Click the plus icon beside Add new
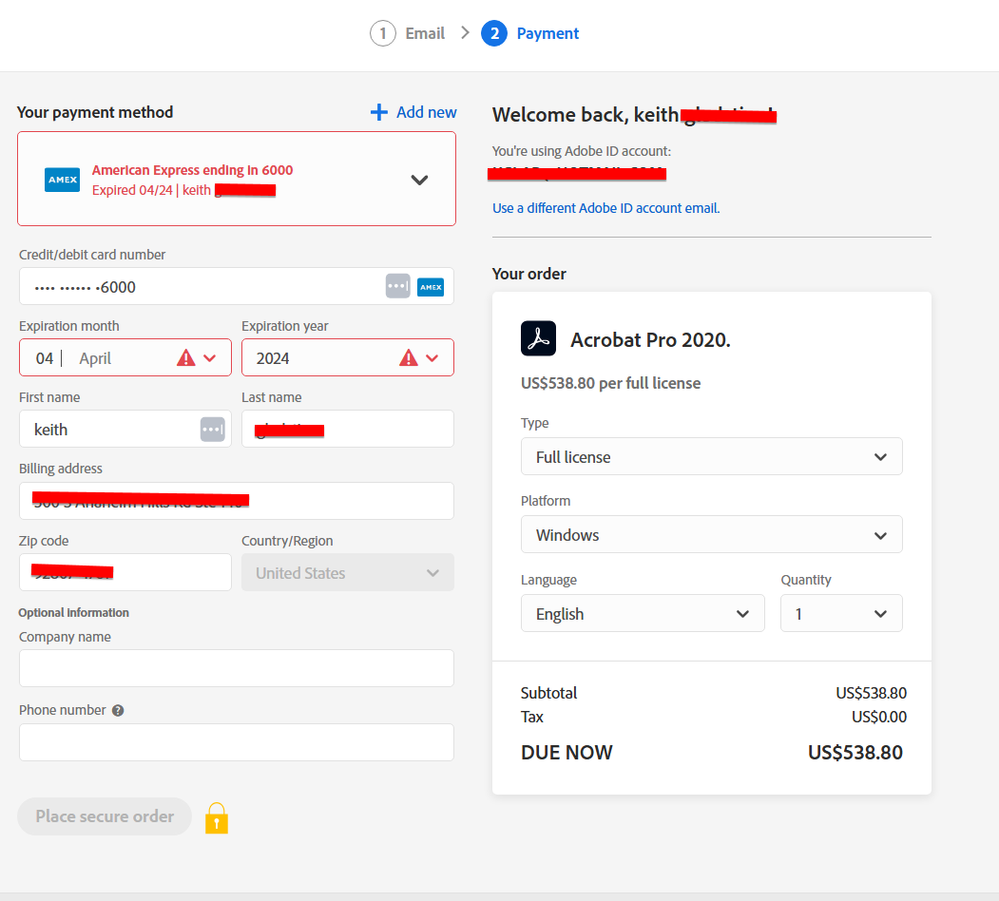The image size is (999, 901). point(379,112)
